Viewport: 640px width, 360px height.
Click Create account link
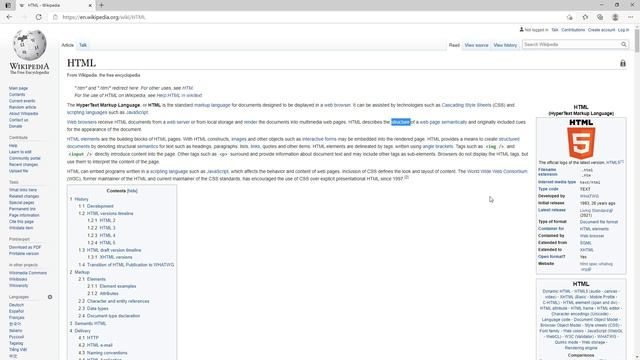point(601,30)
